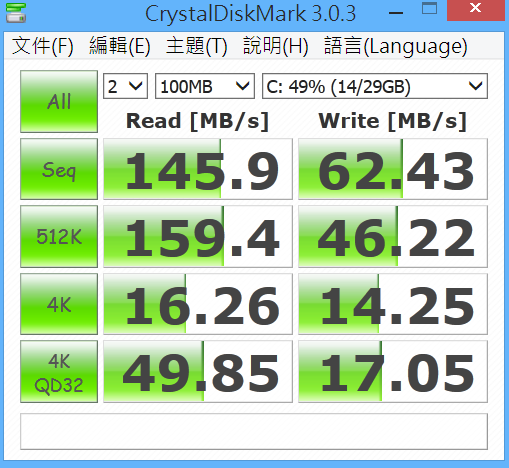The width and height of the screenshot is (509, 468).
Task: Select the 512K read result 159.4
Action: (198, 236)
